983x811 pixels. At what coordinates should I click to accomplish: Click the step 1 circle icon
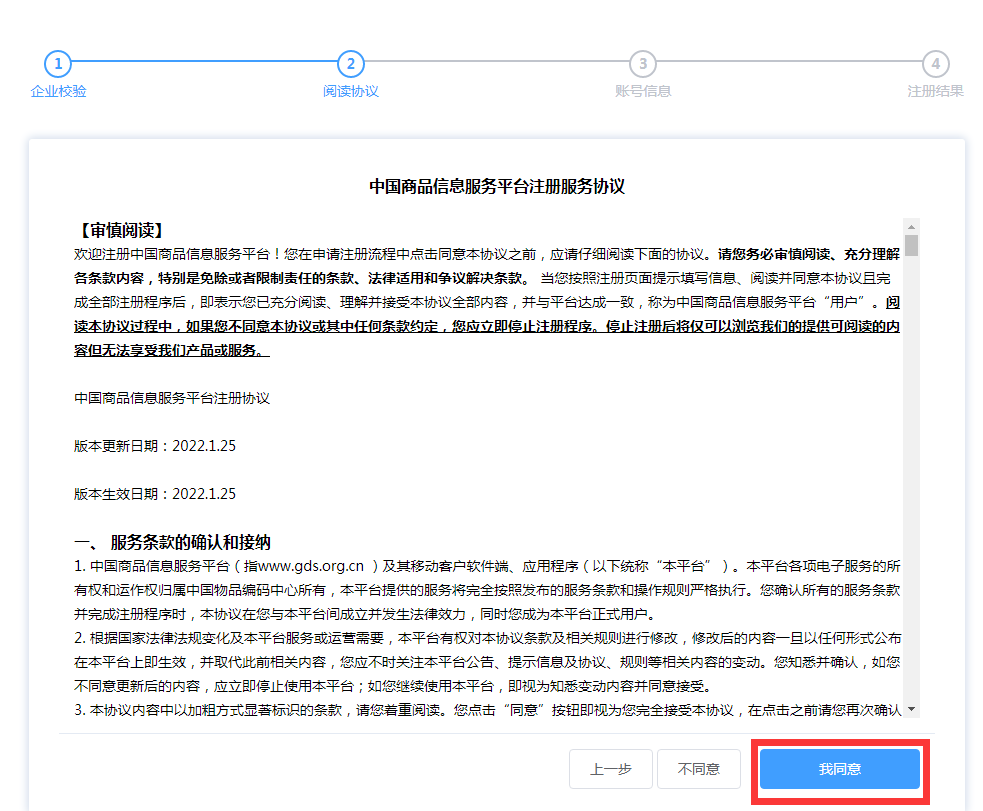coord(58,64)
